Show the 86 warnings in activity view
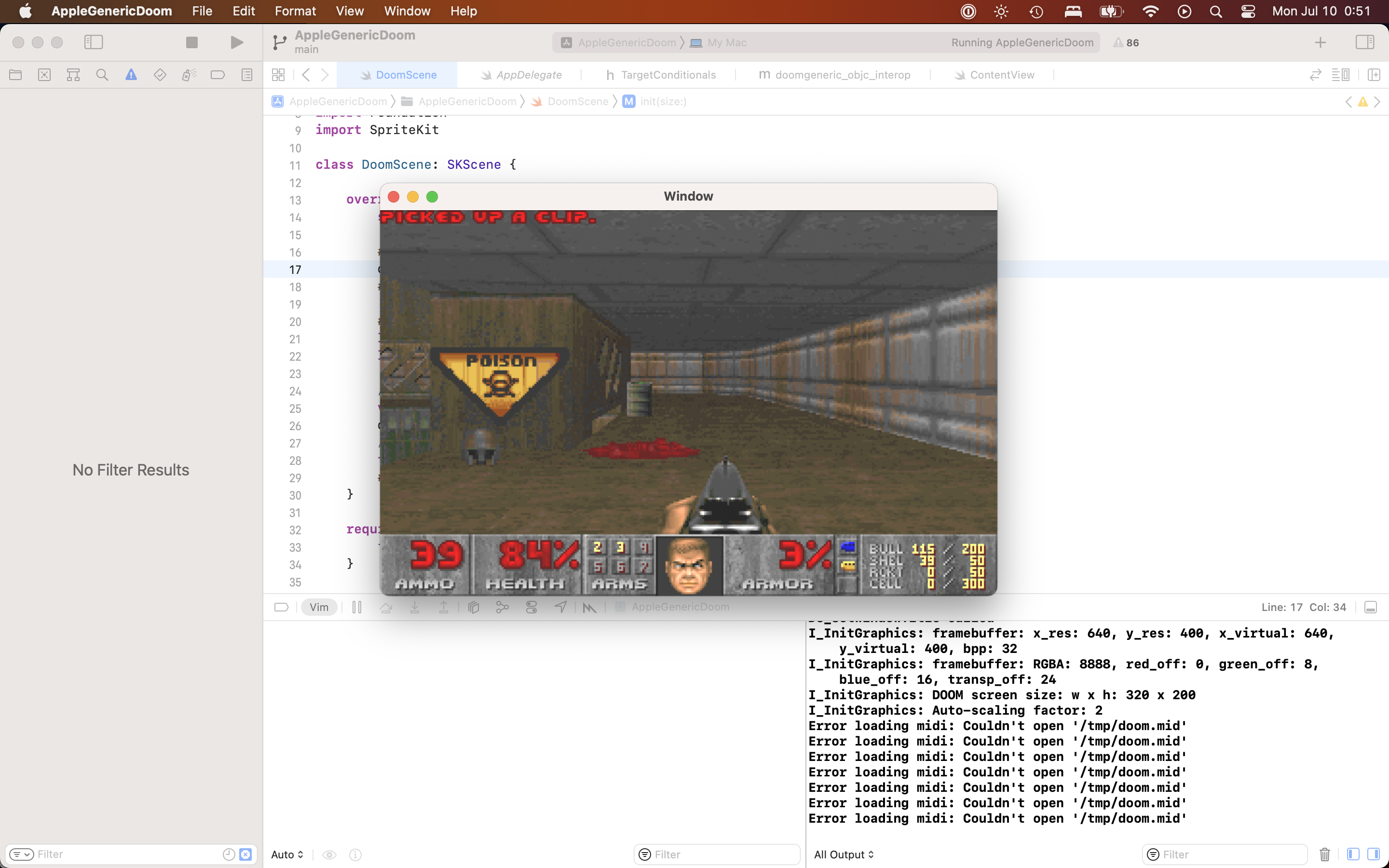The width and height of the screenshot is (1389, 868). (x=1126, y=42)
